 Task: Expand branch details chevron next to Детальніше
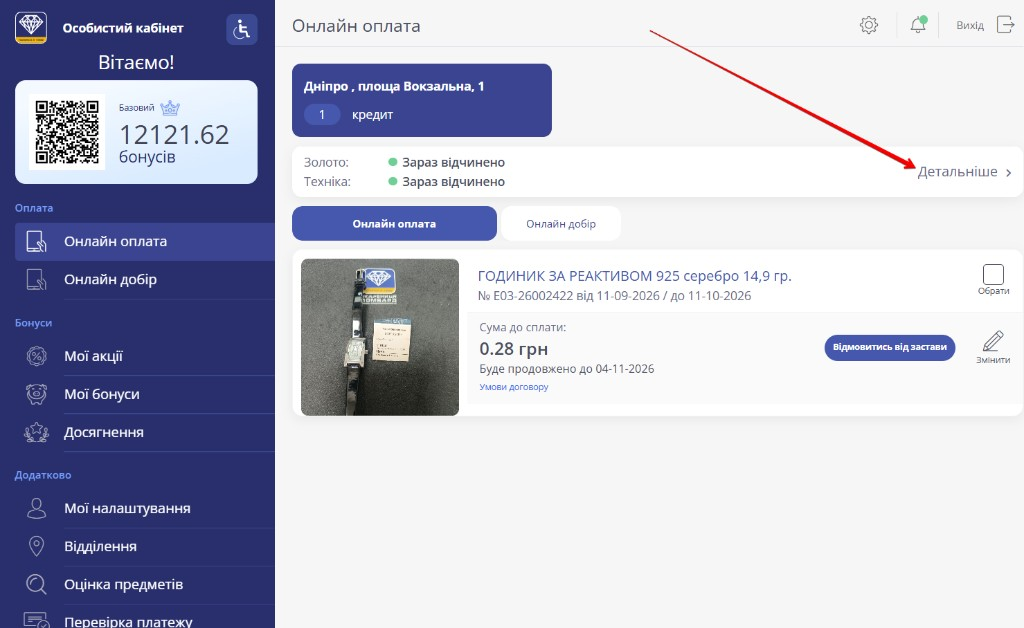point(1008,173)
